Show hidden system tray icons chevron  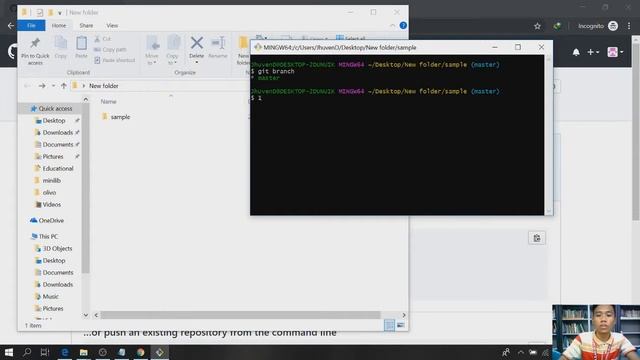pos(521,352)
